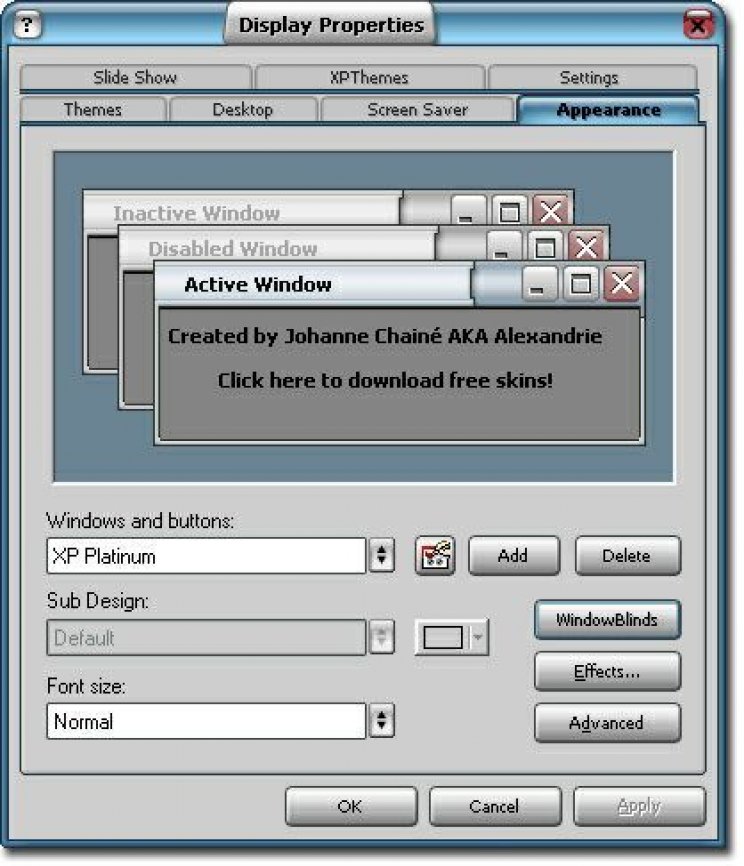This screenshot has width=744, height=866.
Task: Click the 'Sub Design:' label
Action: point(98,601)
